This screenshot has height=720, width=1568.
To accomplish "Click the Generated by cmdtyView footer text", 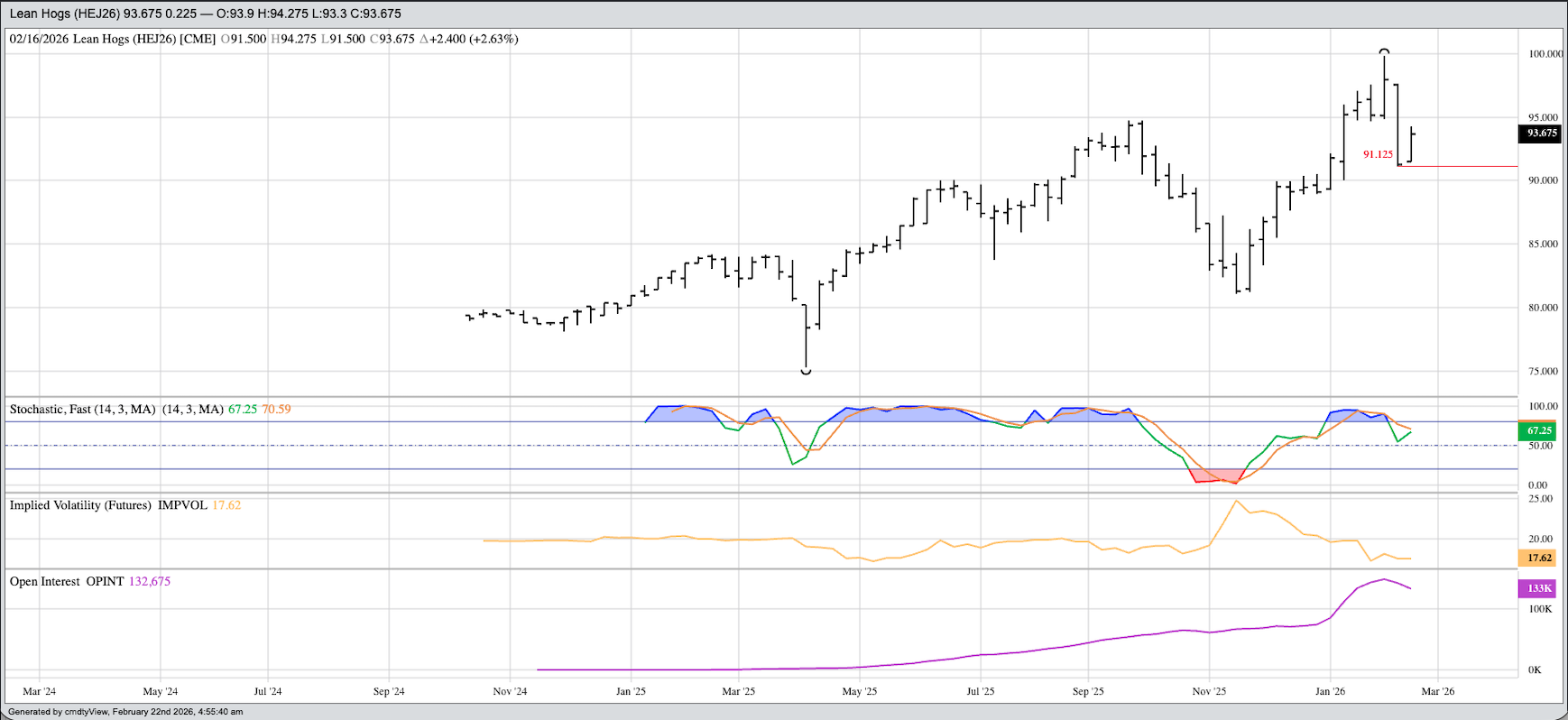I will click(125, 712).
